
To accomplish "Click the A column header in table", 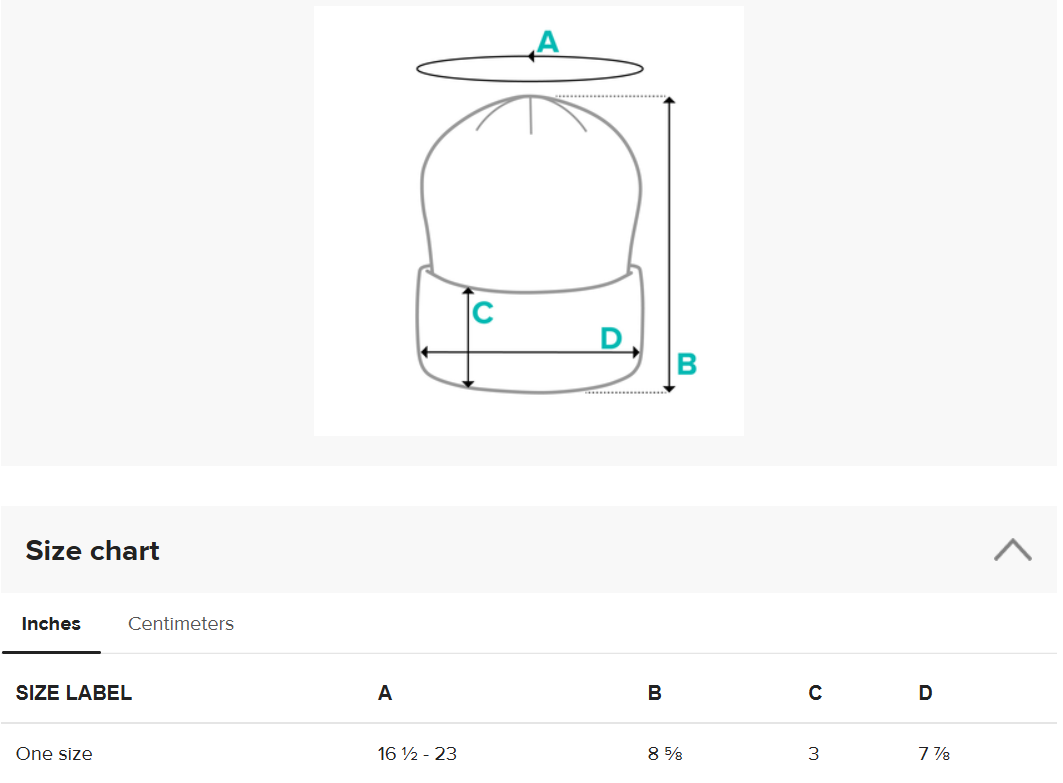I will pos(385,693).
